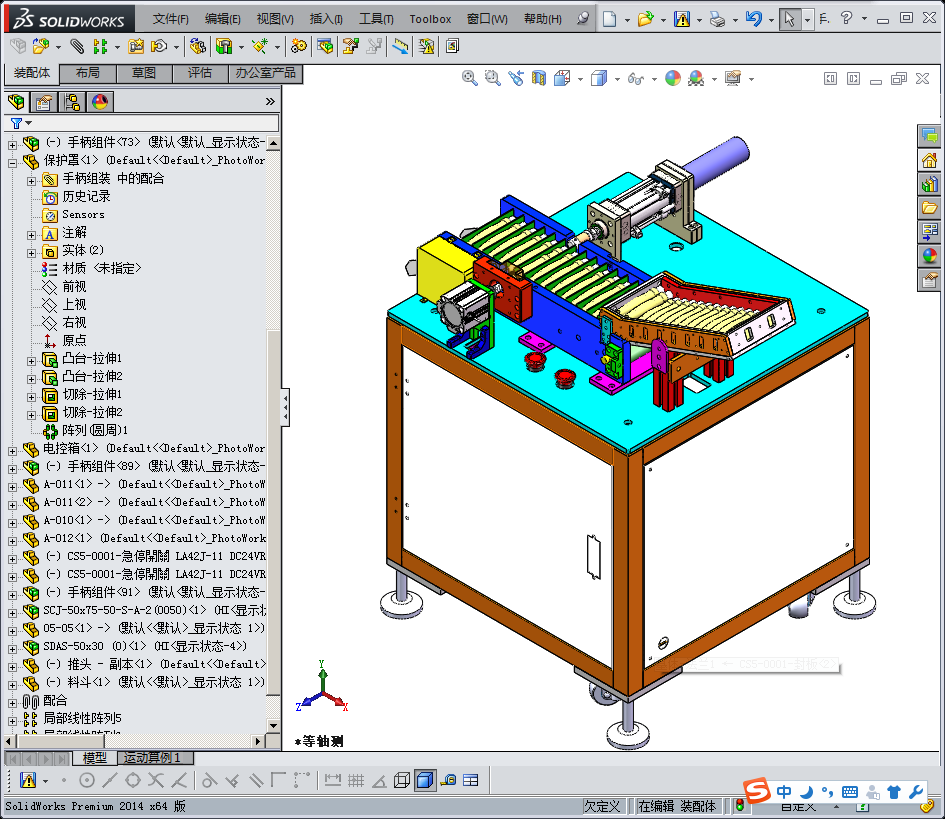
Task: Click the Previous View icon
Action: [516, 78]
